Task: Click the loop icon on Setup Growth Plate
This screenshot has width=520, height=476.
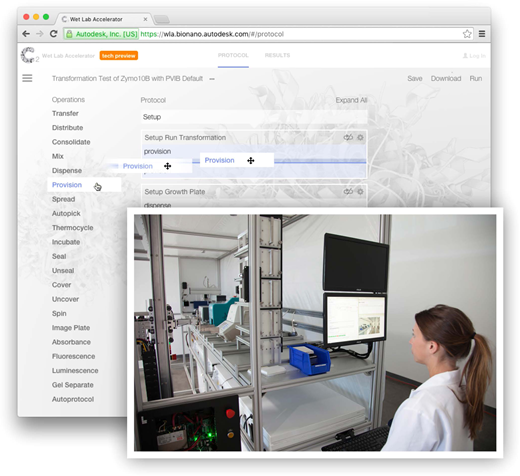Action: (348, 192)
